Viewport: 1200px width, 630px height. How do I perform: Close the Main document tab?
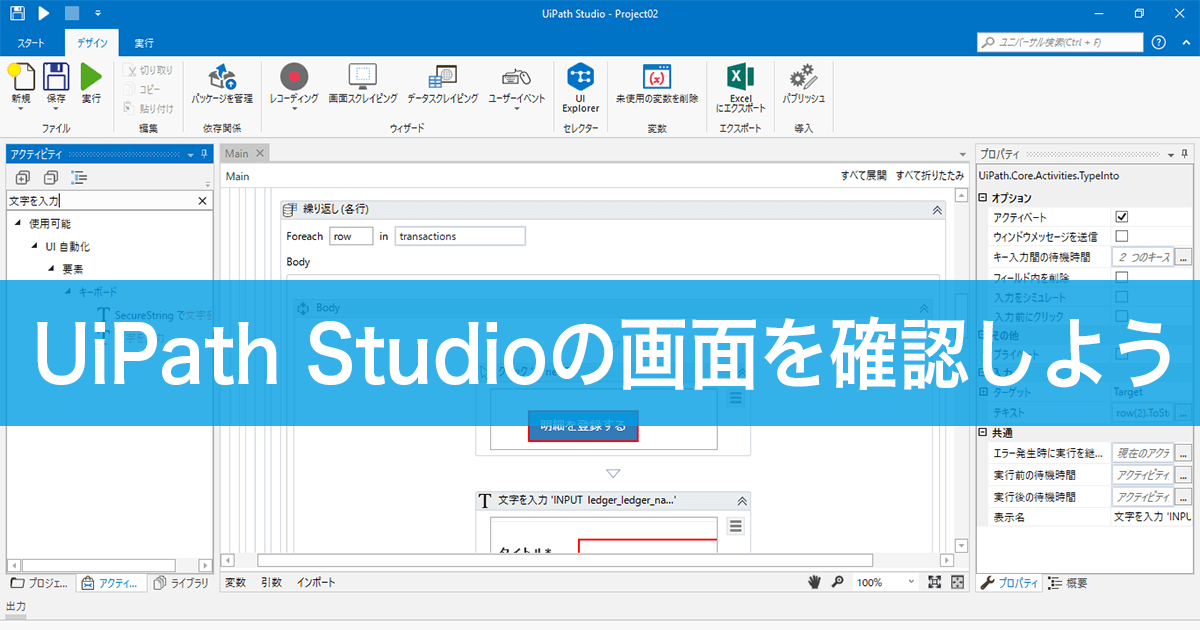[x=260, y=153]
